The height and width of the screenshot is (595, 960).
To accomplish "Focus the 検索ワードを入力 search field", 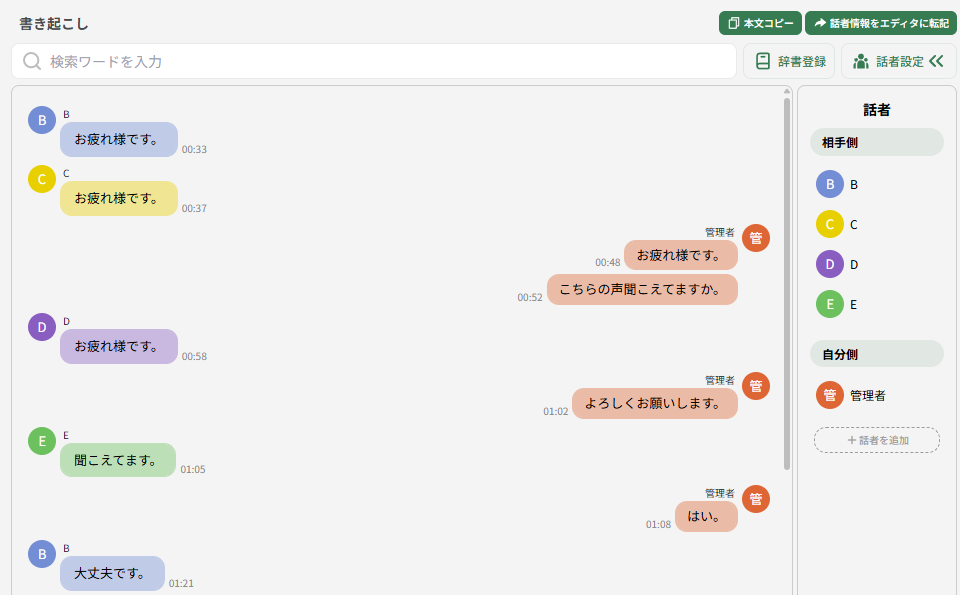I will point(373,61).
